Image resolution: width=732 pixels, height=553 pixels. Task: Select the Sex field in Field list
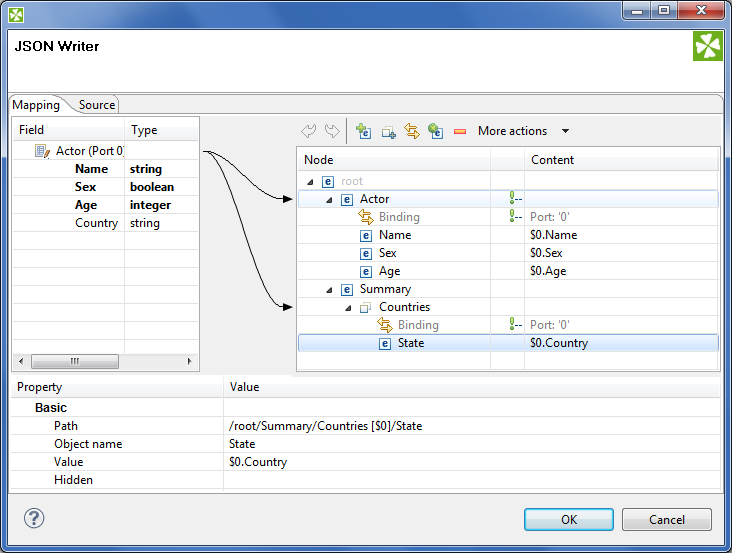tap(85, 187)
